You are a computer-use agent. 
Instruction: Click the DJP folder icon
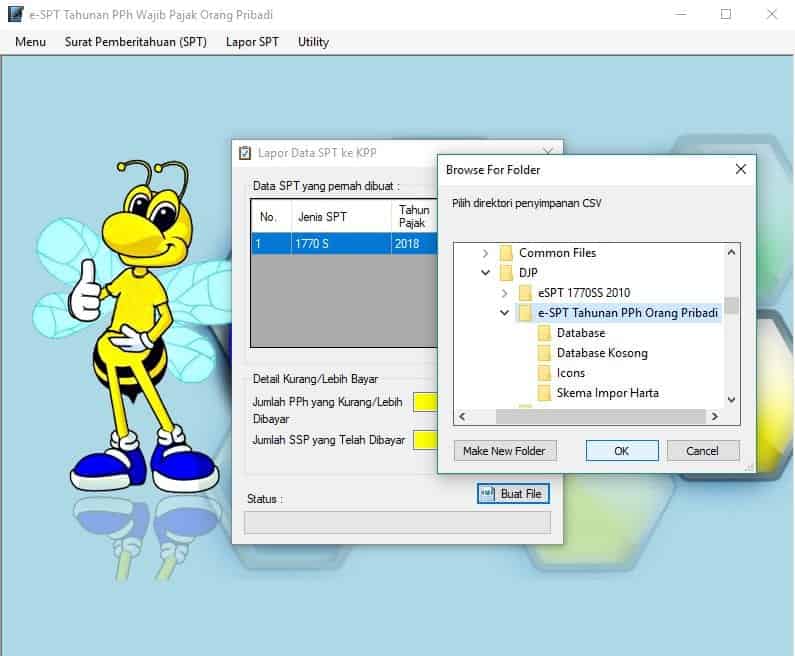[506, 273]
